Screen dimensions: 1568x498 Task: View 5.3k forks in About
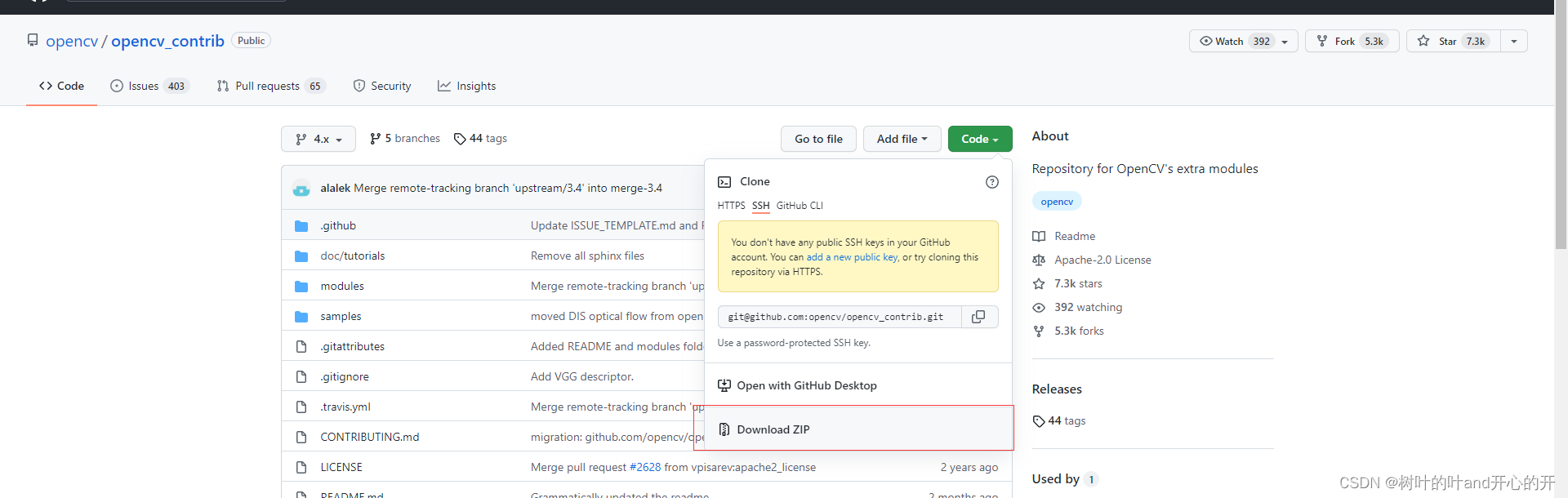coord(1068,331)
